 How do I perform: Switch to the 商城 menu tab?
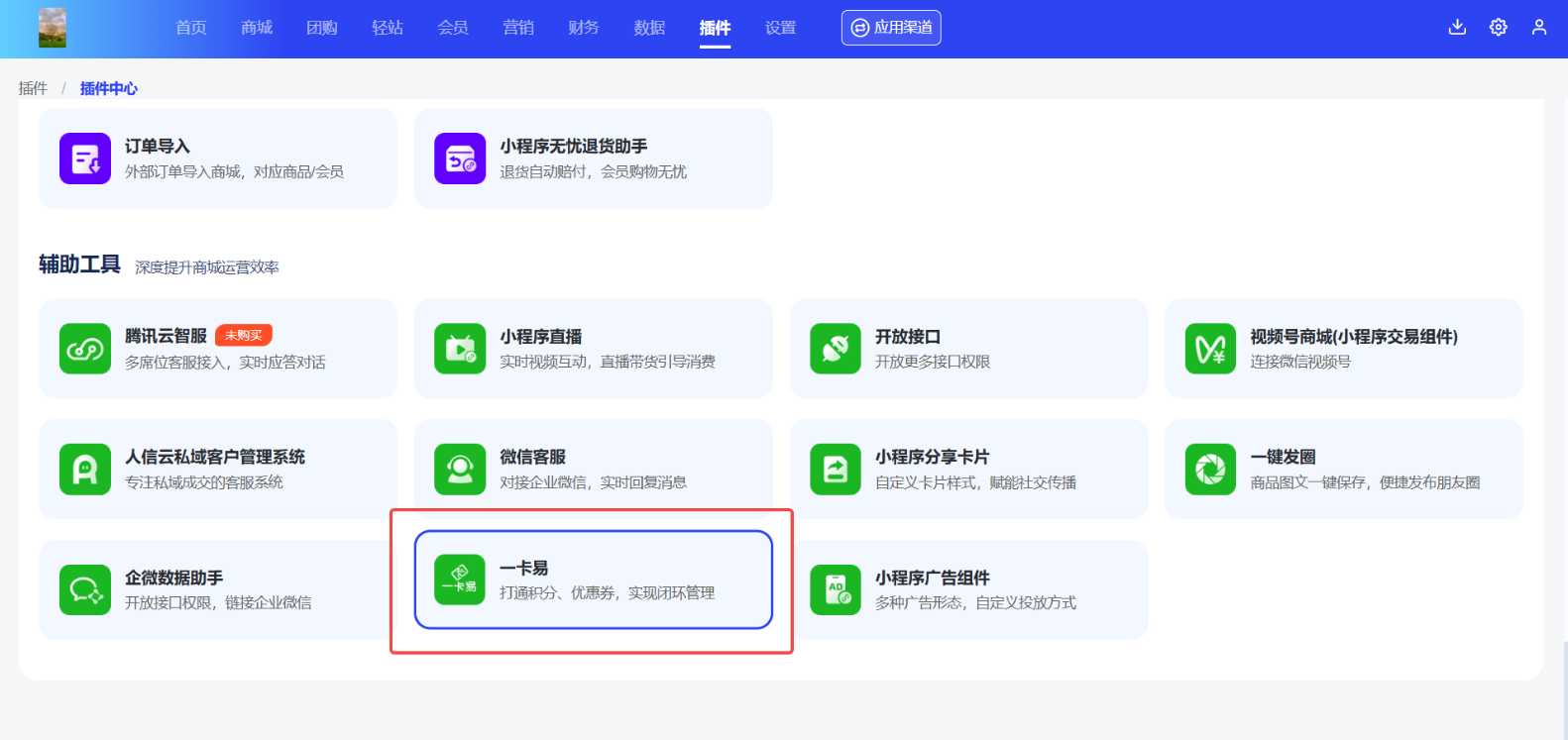click(x=257, y=28)
